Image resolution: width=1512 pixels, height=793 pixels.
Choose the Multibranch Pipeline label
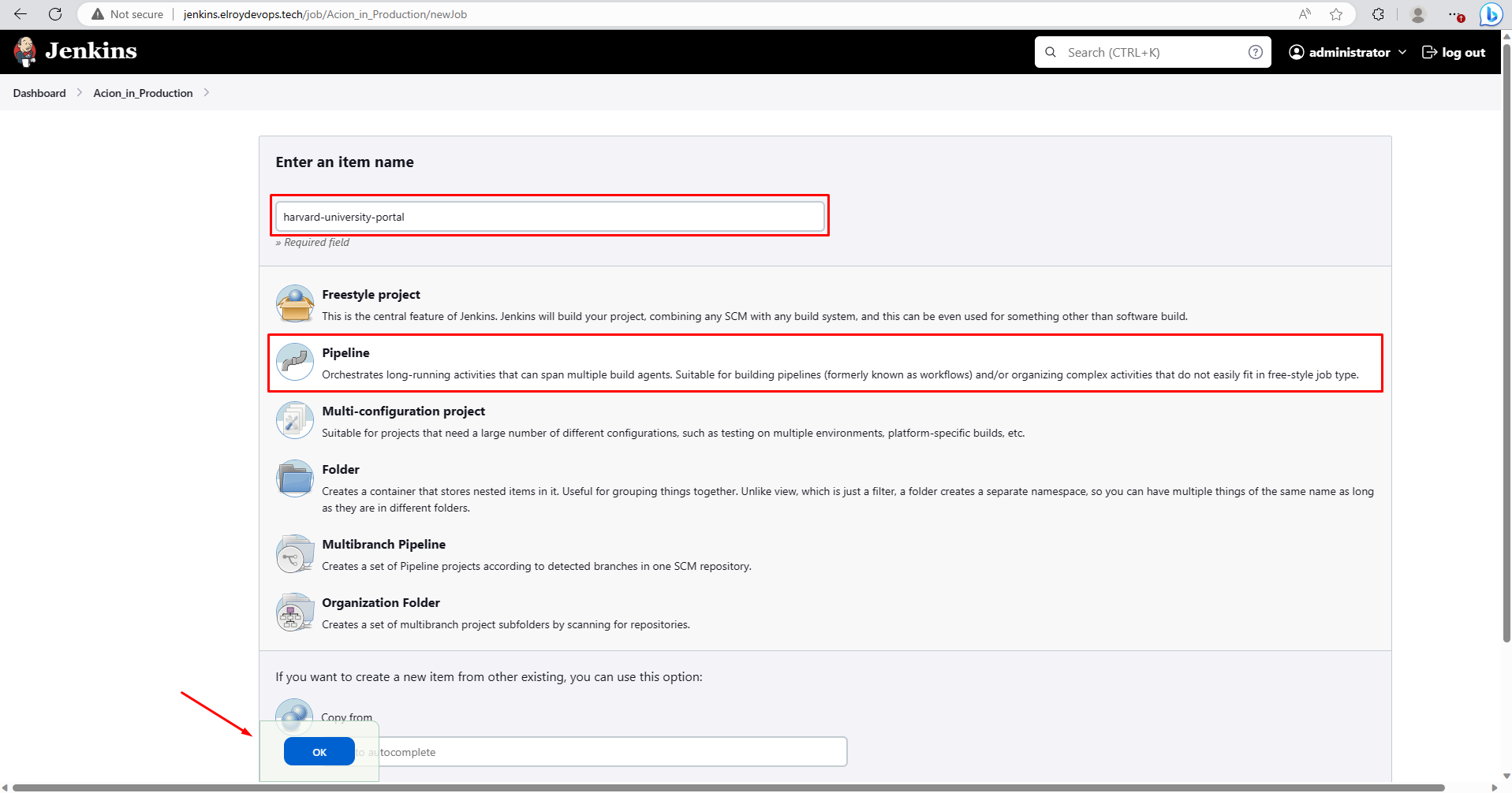383,545
